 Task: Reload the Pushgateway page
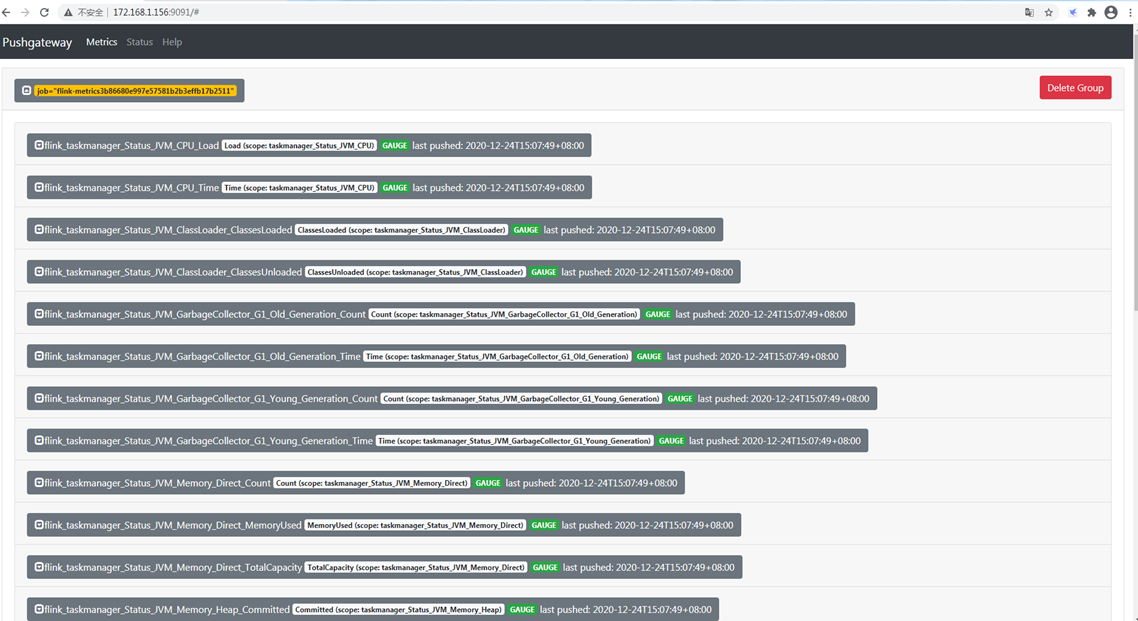point(44,12)
